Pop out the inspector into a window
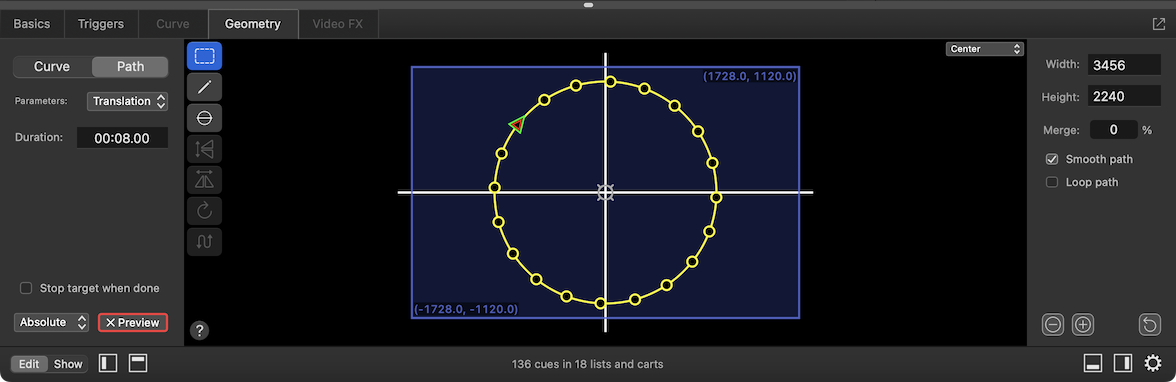 tap(1158, 24)
